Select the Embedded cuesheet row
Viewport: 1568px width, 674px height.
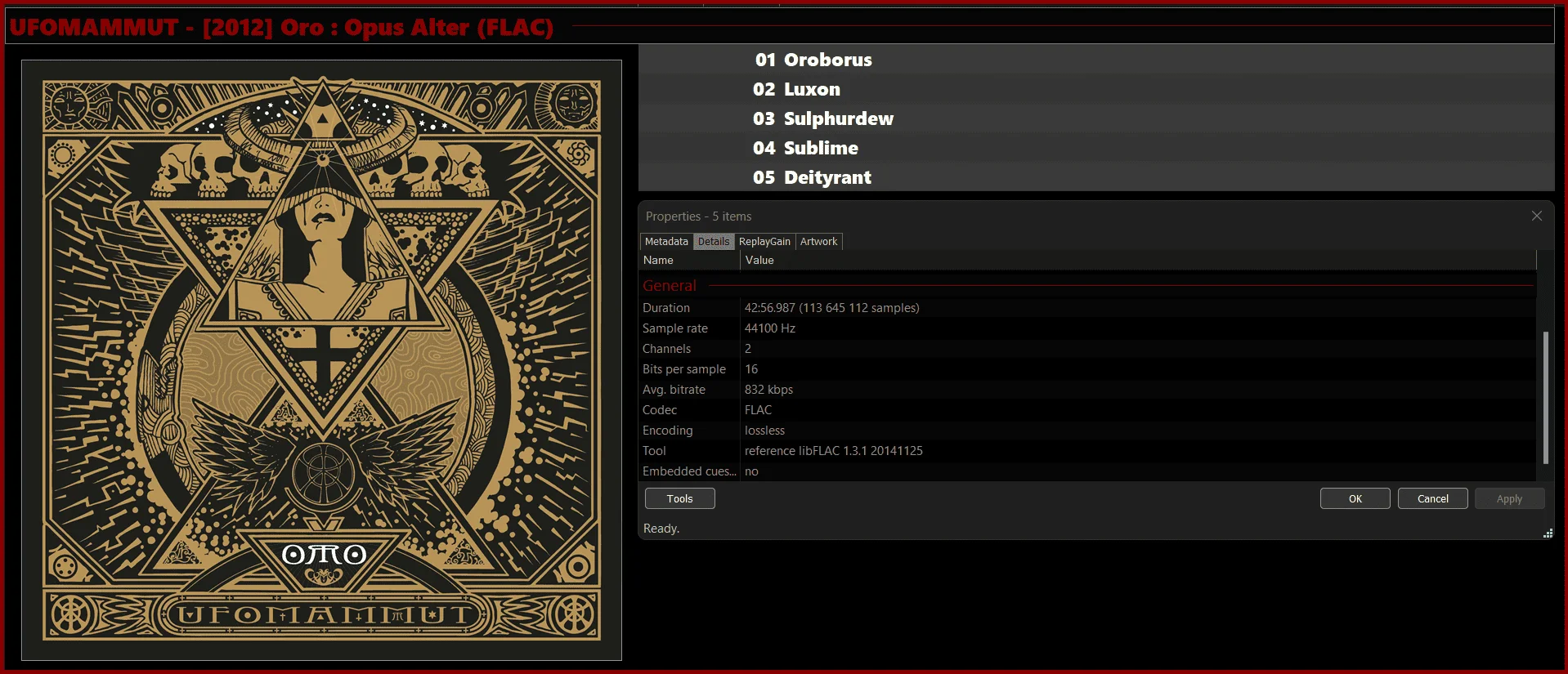click(x=1087, y=471)
